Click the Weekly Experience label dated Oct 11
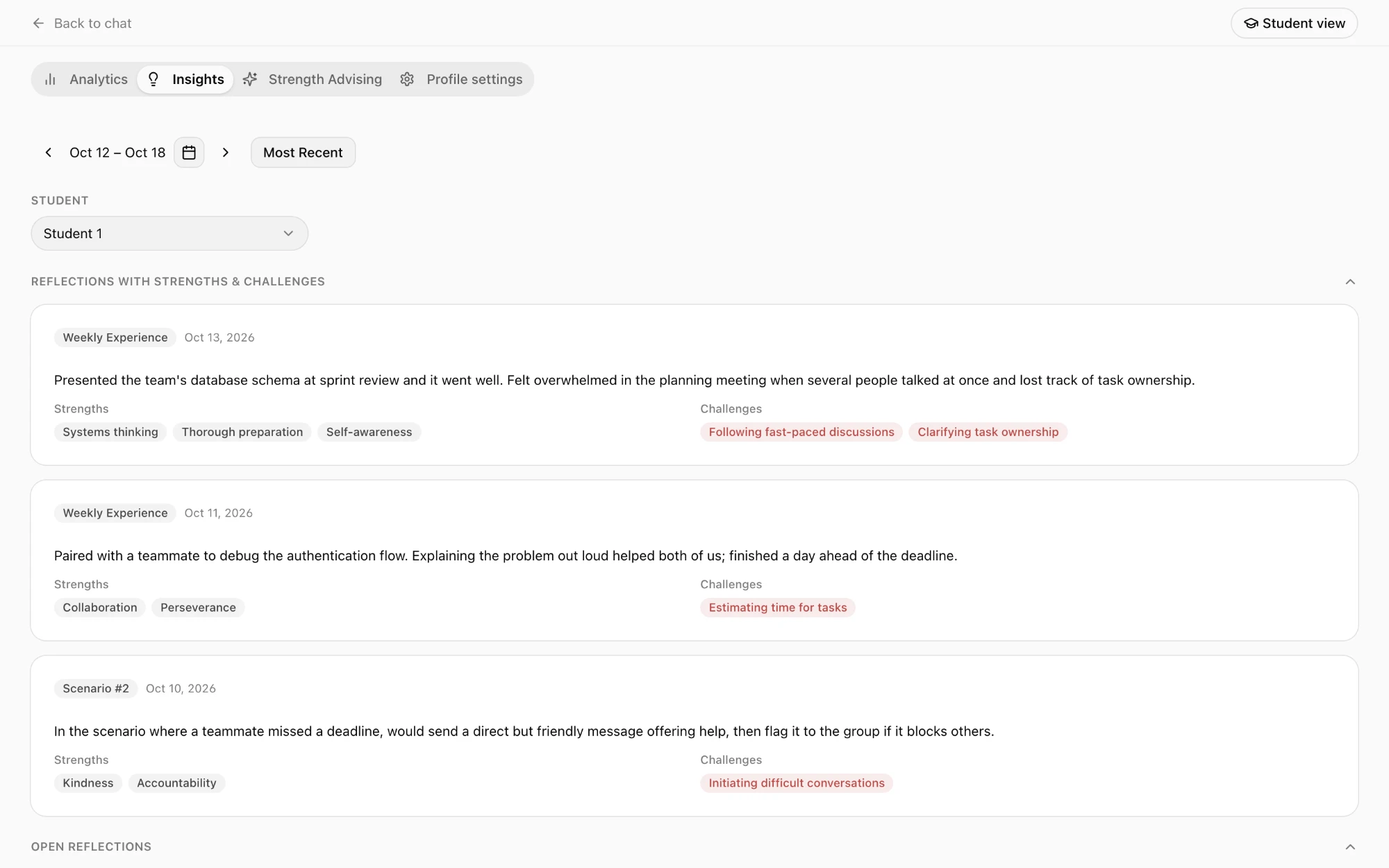1389x868 pixels. (115, 513)
